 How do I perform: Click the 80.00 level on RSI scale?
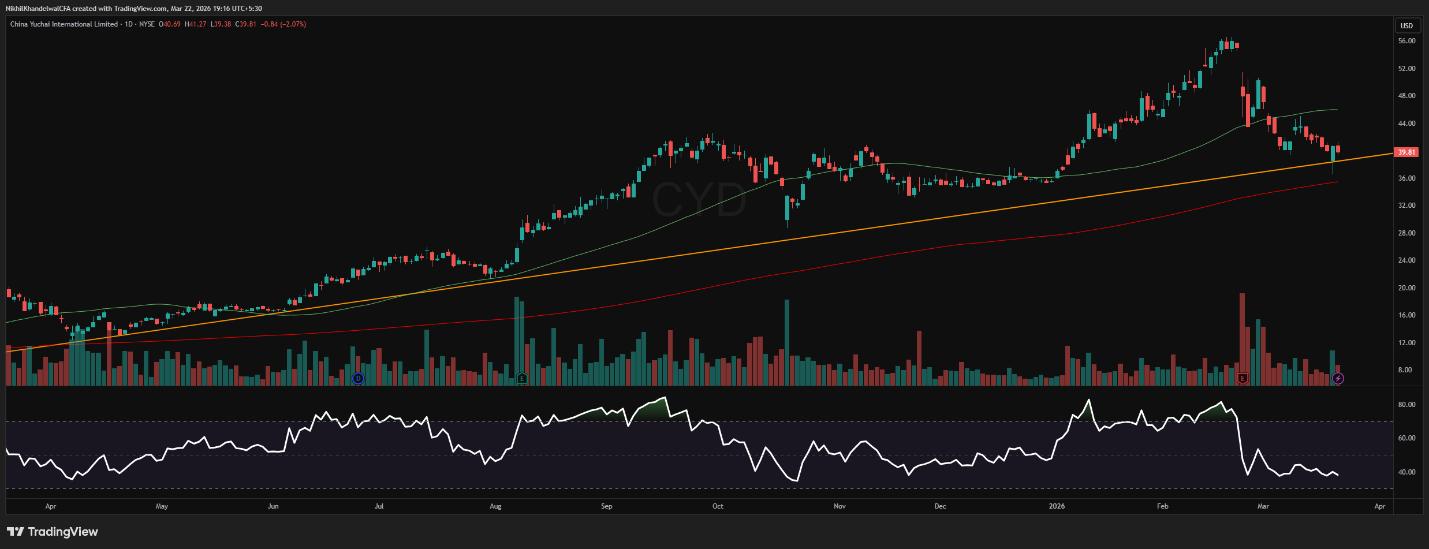tap(1406, 405)
